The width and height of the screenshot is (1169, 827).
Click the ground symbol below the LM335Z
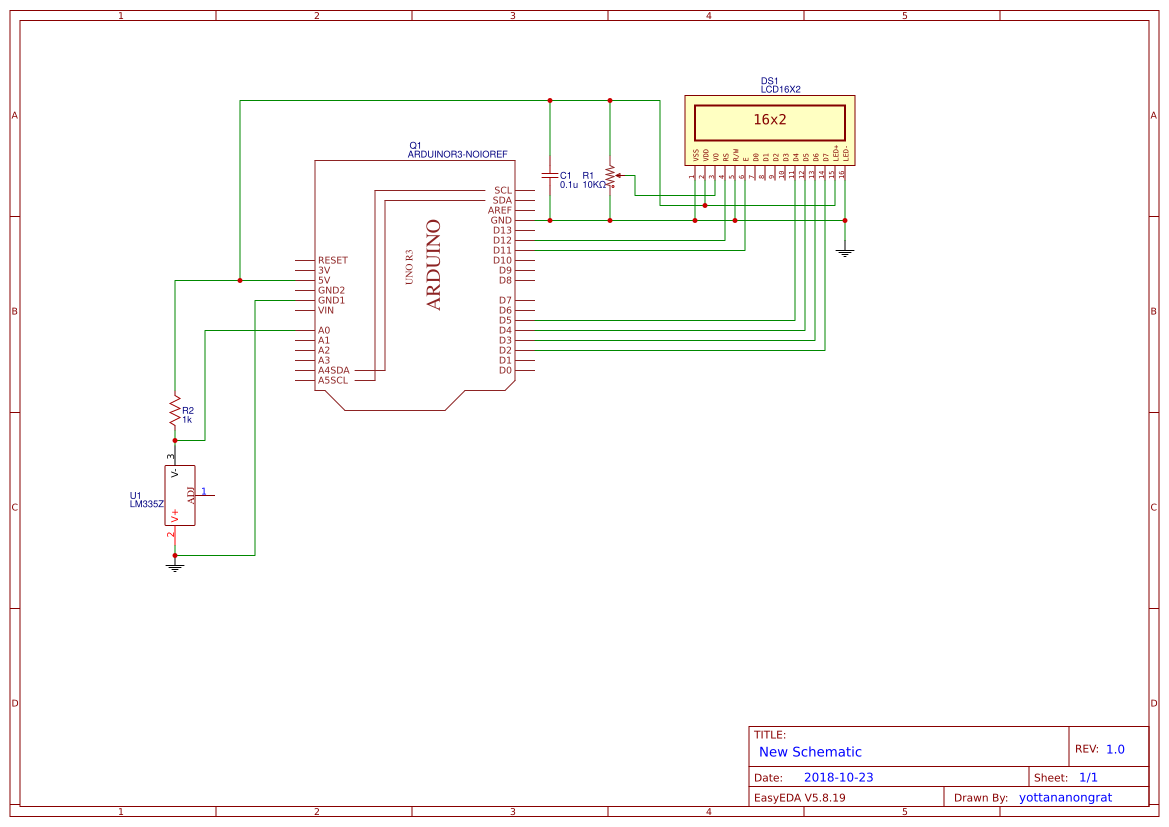pos(175,567)
